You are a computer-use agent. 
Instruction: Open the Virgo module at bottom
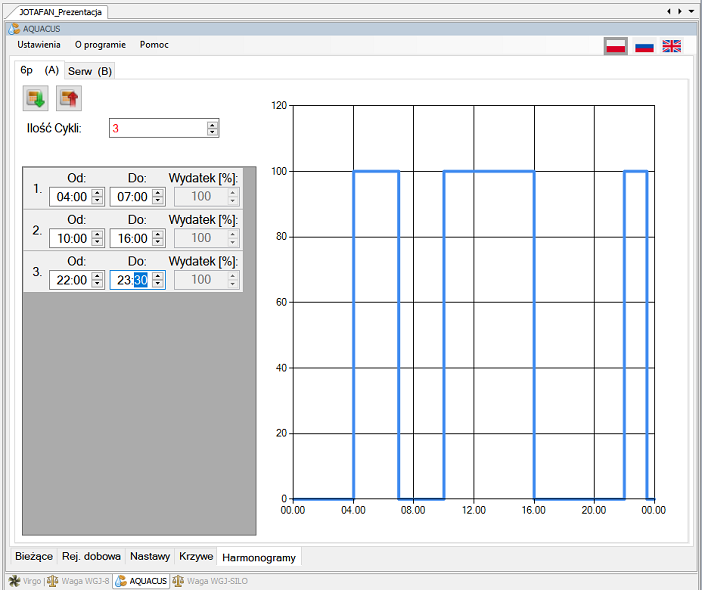(27, 580)
